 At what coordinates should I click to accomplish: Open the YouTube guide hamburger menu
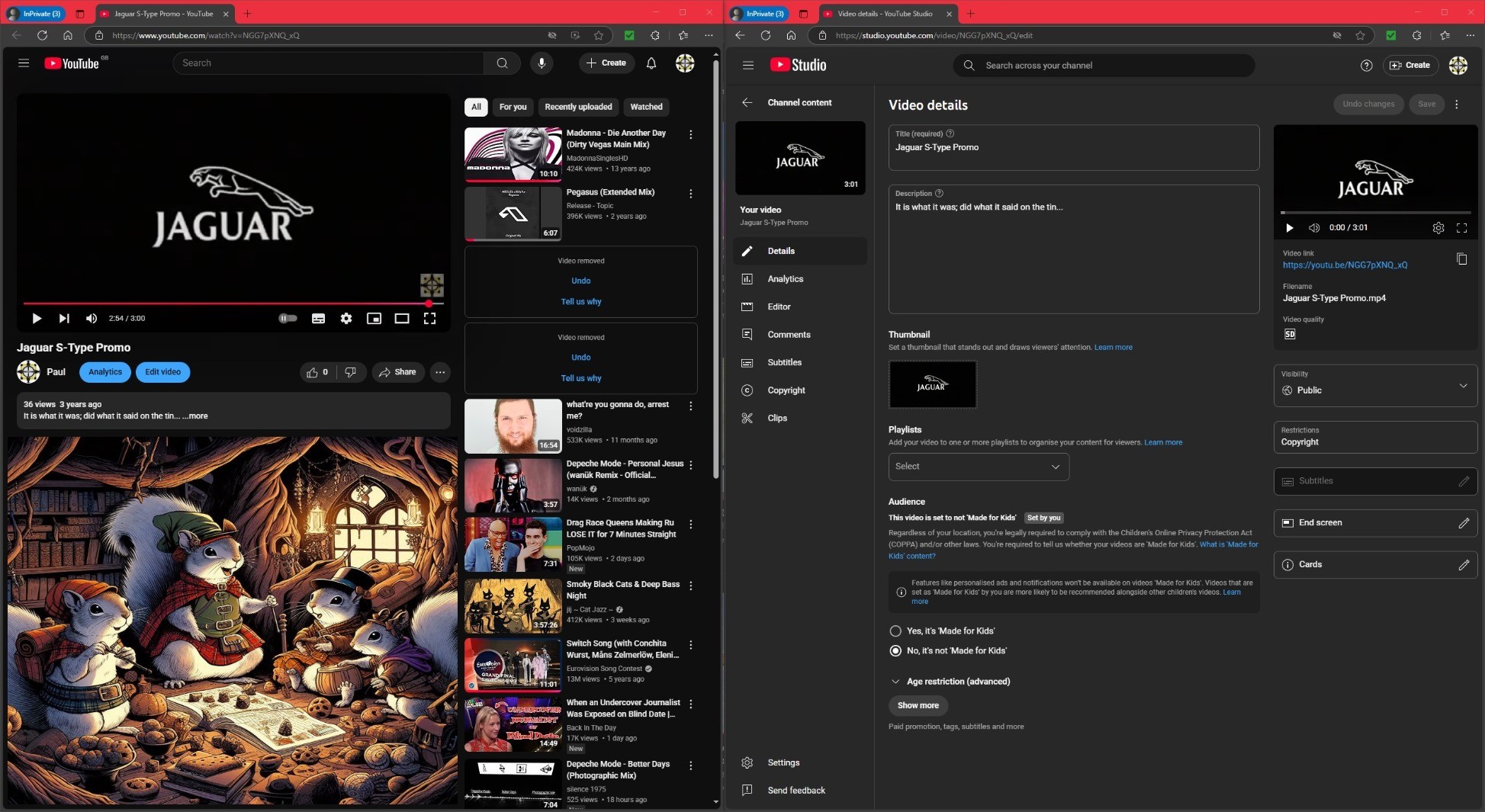point(24,63)
